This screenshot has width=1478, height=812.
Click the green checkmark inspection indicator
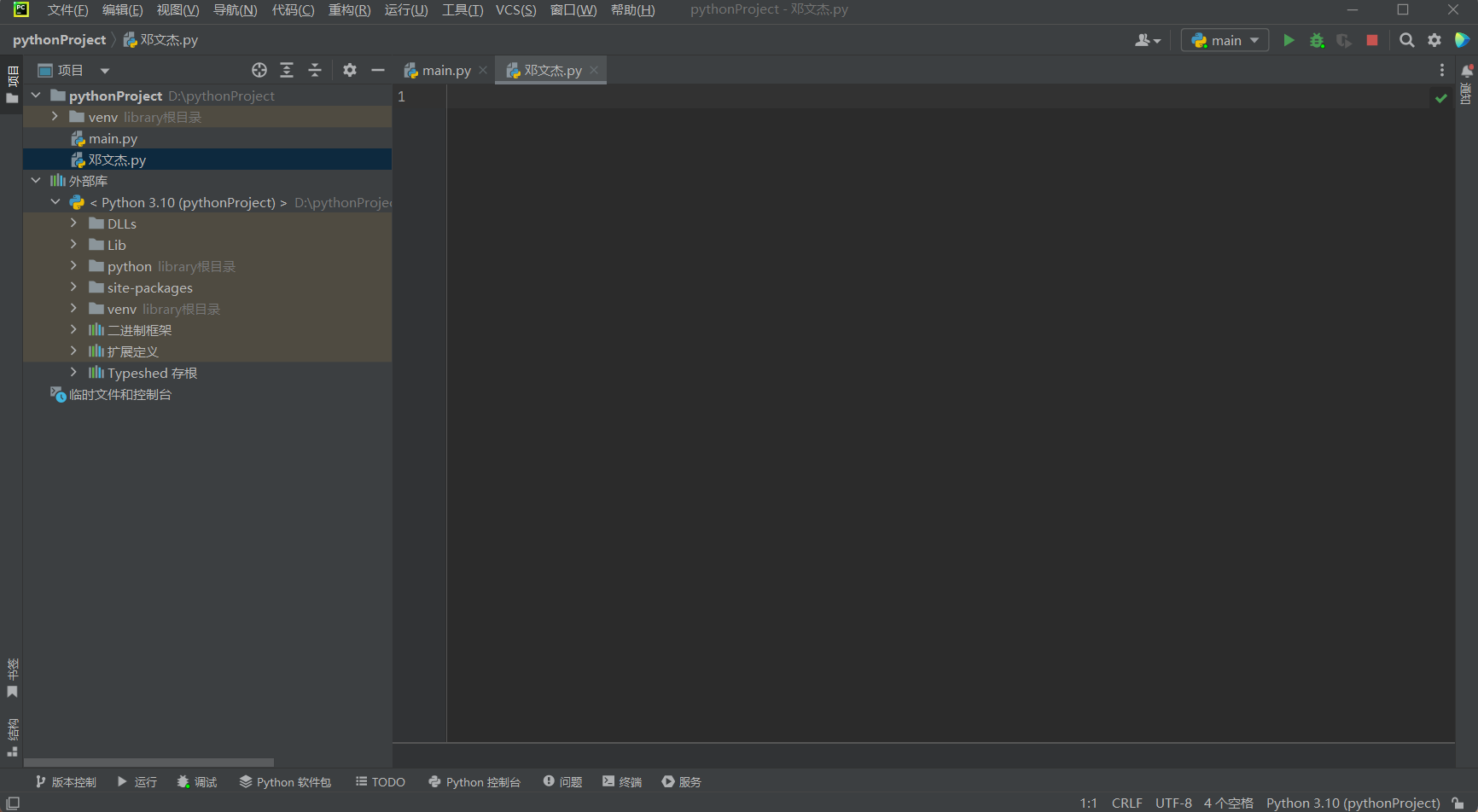tap(1441, 98)
